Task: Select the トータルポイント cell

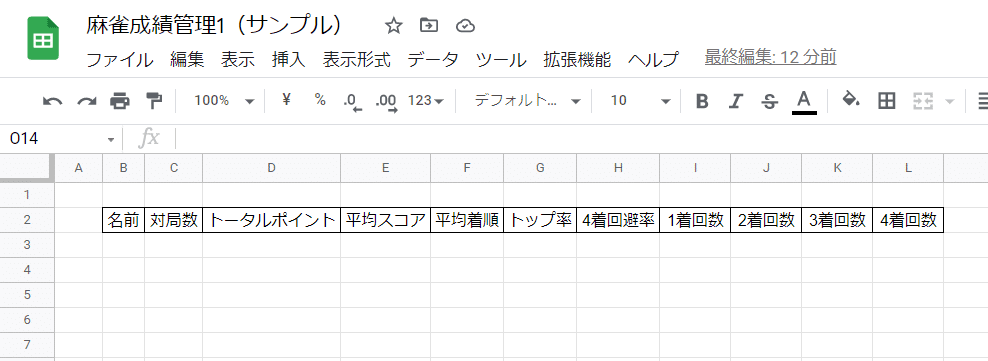Action: coord(272,220)
